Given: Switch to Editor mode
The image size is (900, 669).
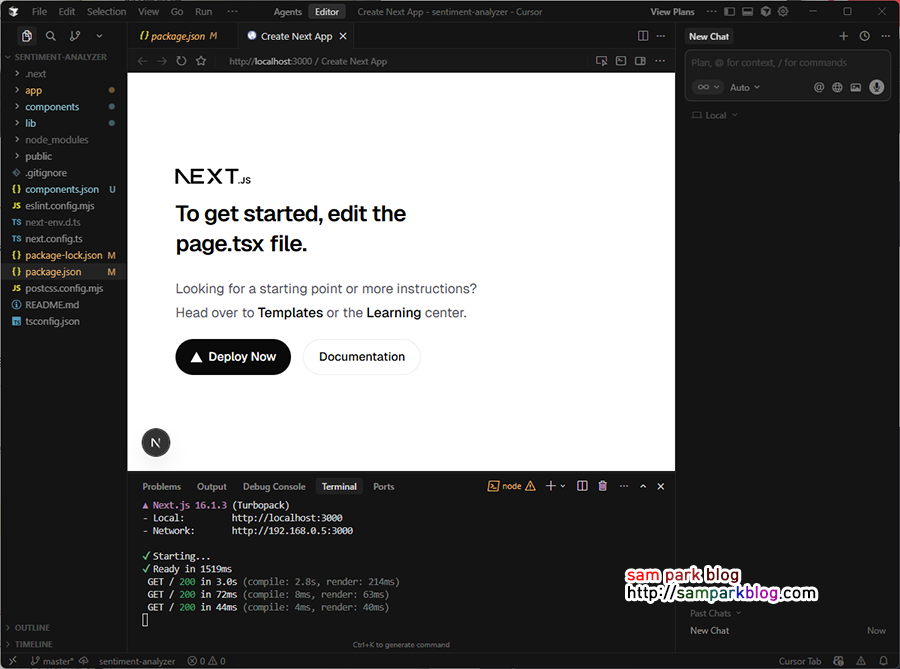Looking at the screenshot, I should point(327,11).
